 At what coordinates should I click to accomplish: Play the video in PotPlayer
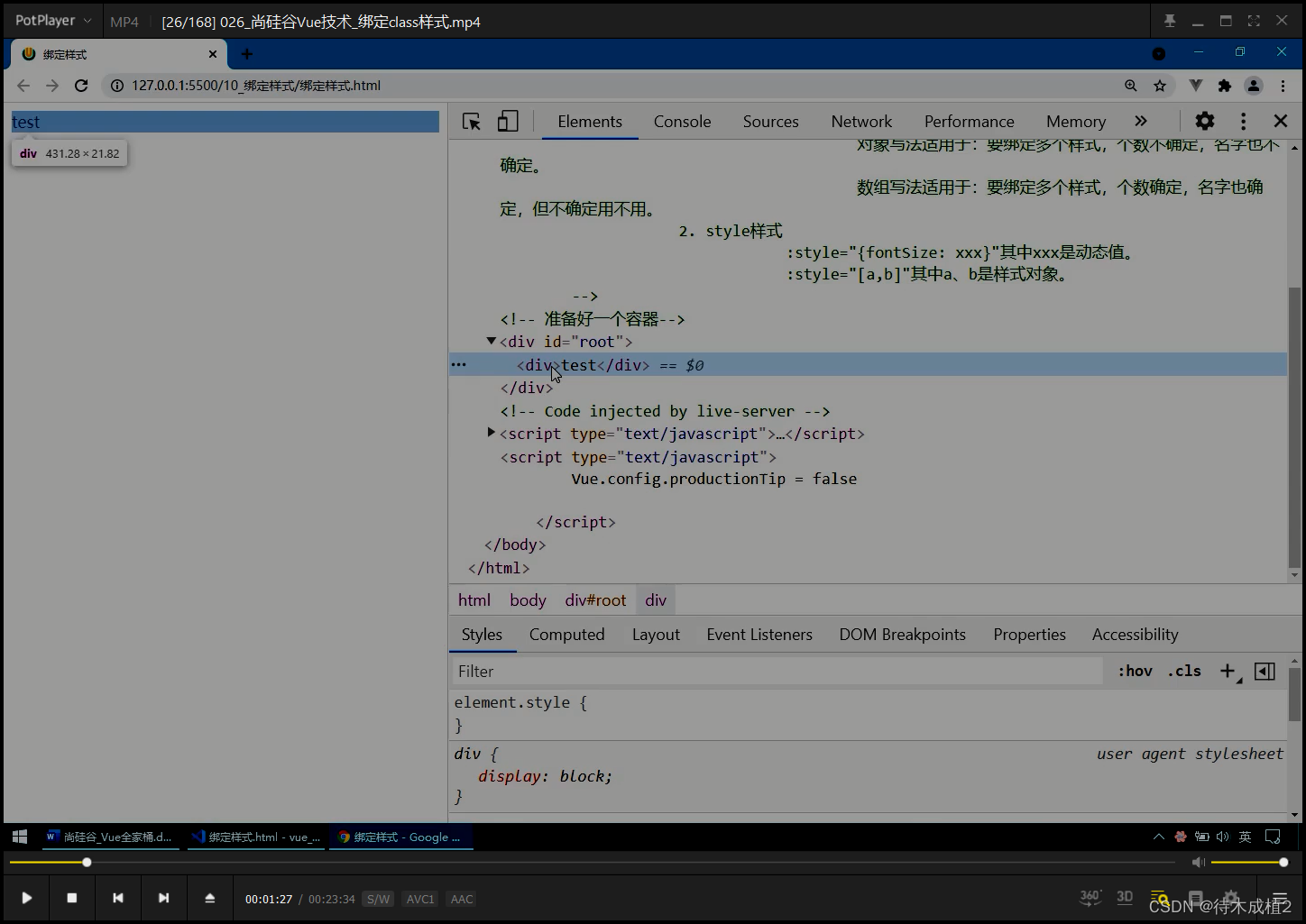[27, 898]
